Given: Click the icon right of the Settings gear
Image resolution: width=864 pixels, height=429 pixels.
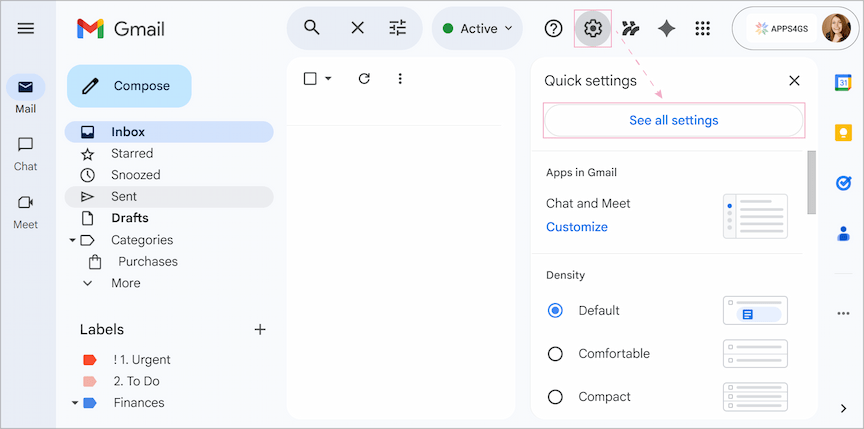Looking at the screenshot, I should pos(630,28).
